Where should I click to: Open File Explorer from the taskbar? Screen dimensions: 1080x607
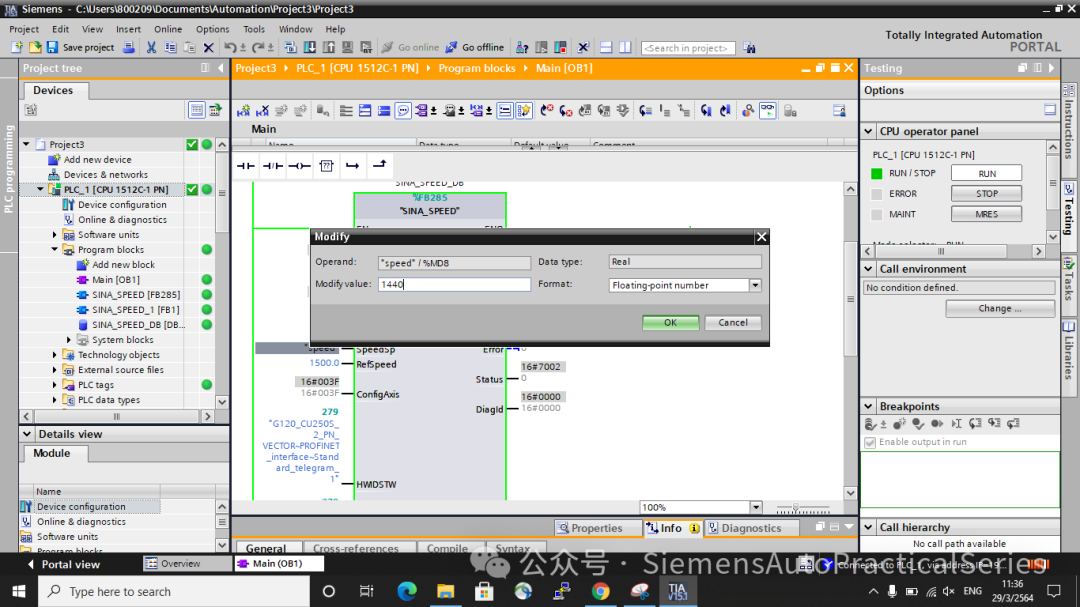coord(446,591)
